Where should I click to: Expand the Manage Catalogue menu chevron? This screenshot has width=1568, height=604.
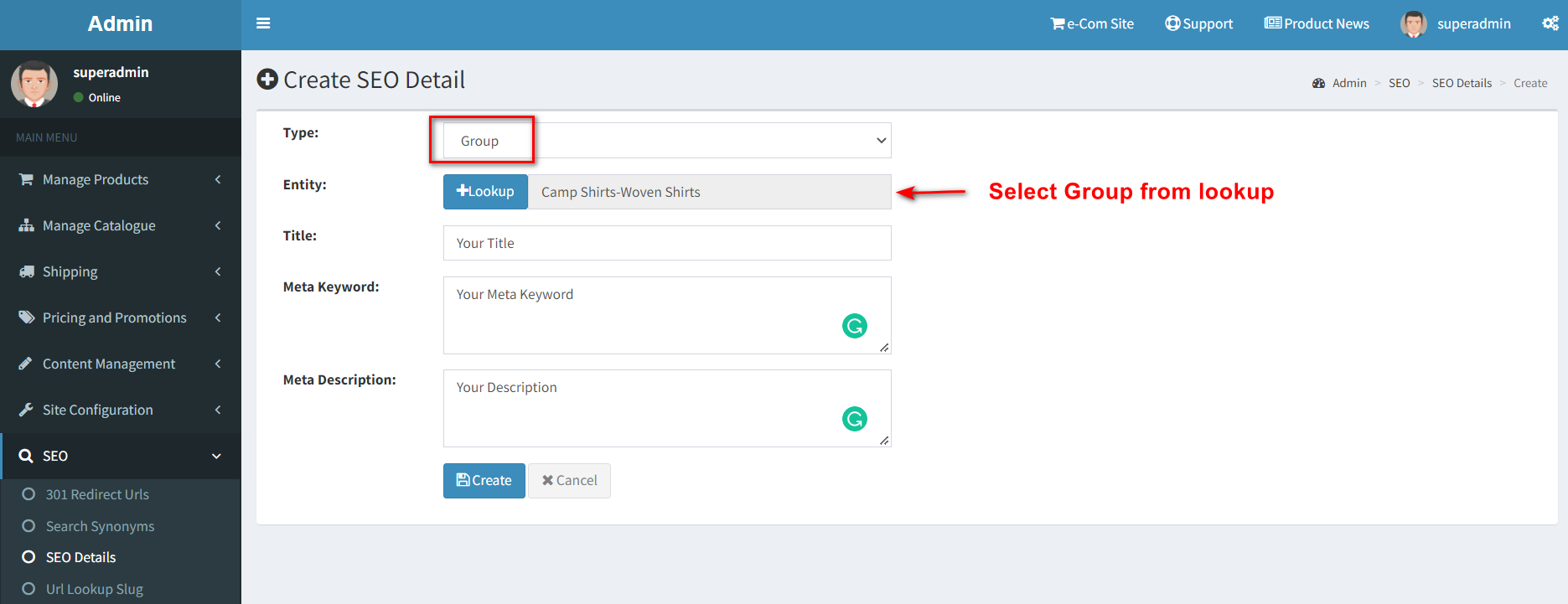click(x=218, y=225)
